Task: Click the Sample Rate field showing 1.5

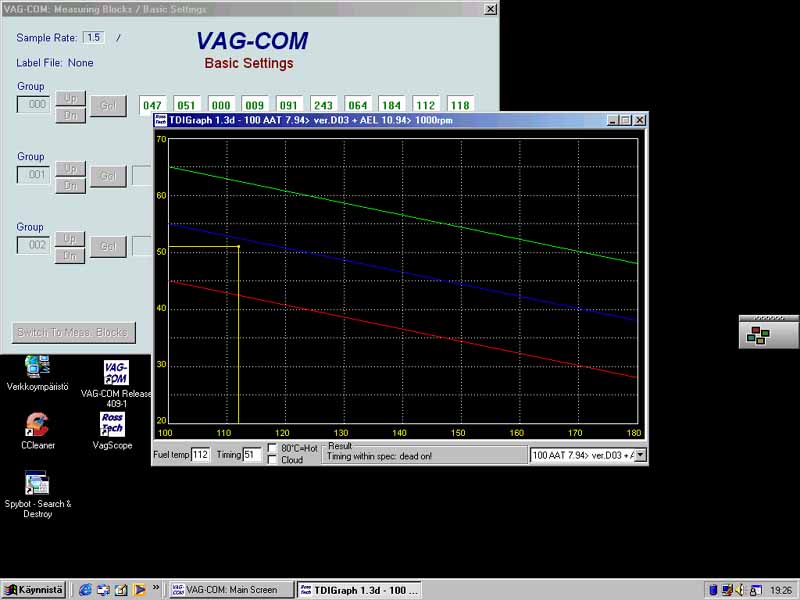Action: tap(93, 38)
